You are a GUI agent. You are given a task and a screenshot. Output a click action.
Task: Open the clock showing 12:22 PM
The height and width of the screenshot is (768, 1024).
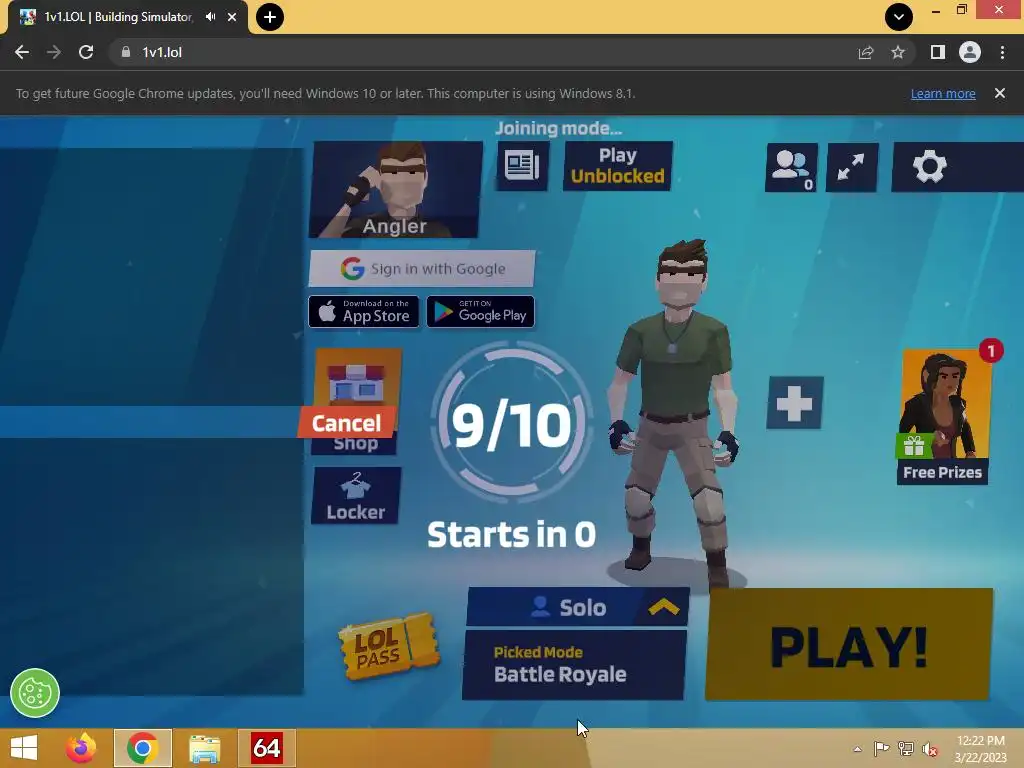[980, 749]
